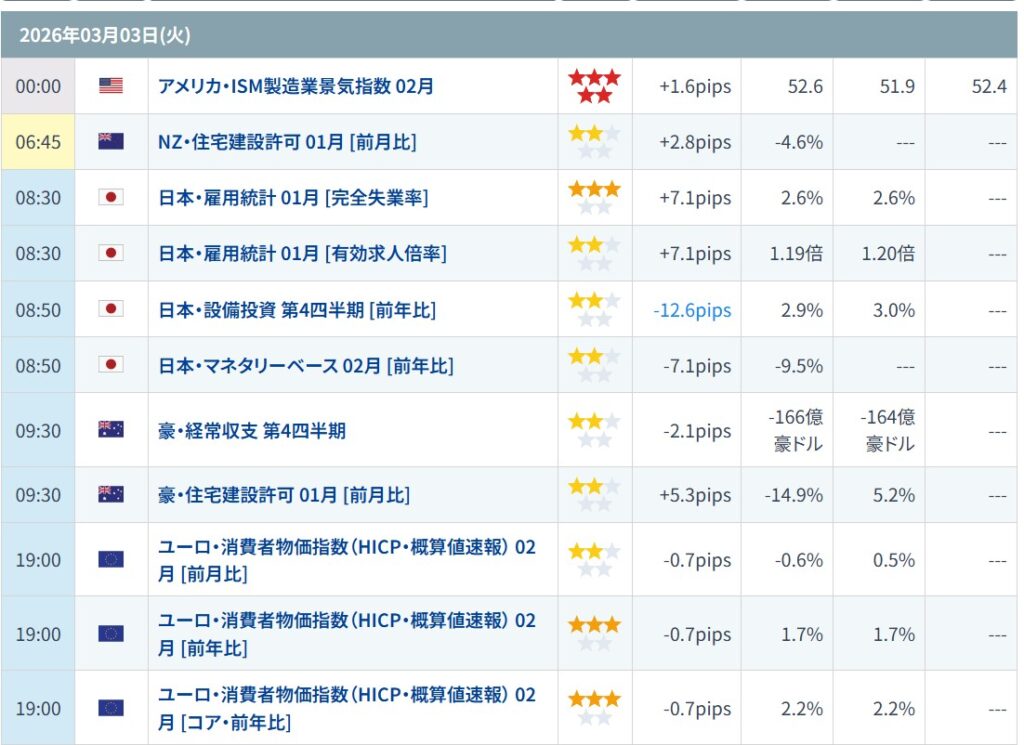This screenshot has width=1024, height=745.
Task: Click the highlighted 06:45 time cell
Action: point(38,142)
